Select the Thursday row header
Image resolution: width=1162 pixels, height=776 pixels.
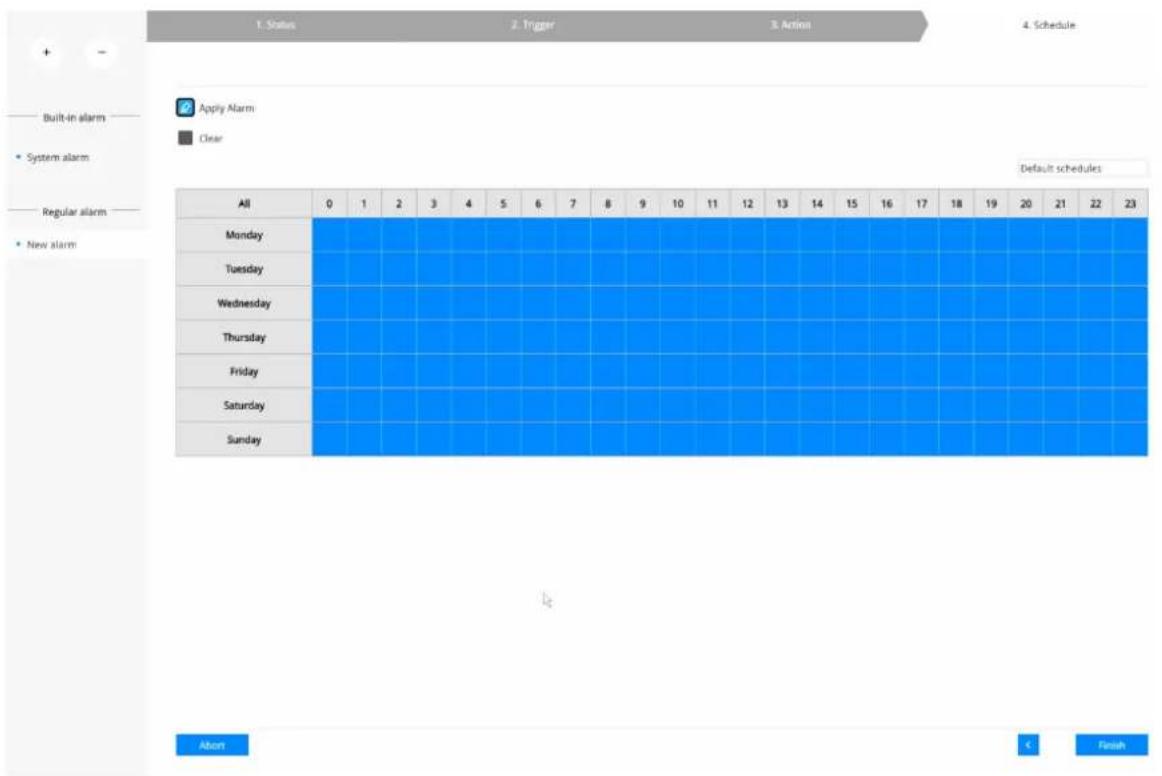tap(244, 337)
